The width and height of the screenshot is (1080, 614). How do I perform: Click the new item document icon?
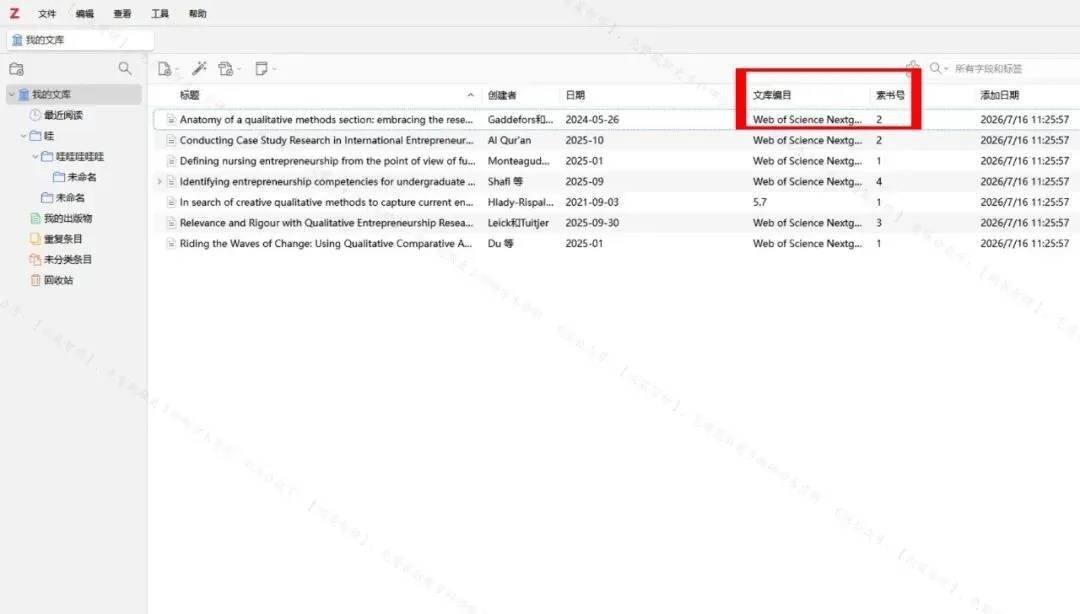tap(164, 69)
